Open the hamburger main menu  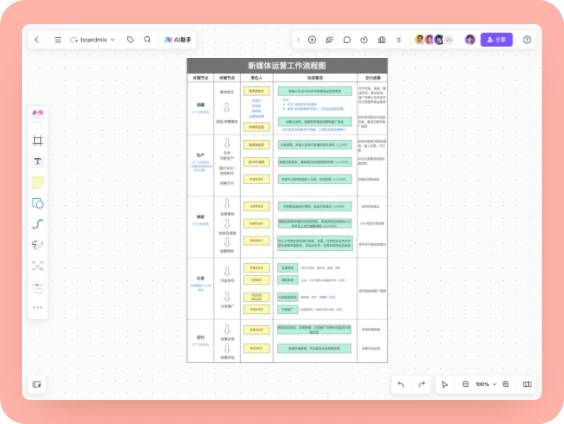pyautogui.click(x=58, y=40)
